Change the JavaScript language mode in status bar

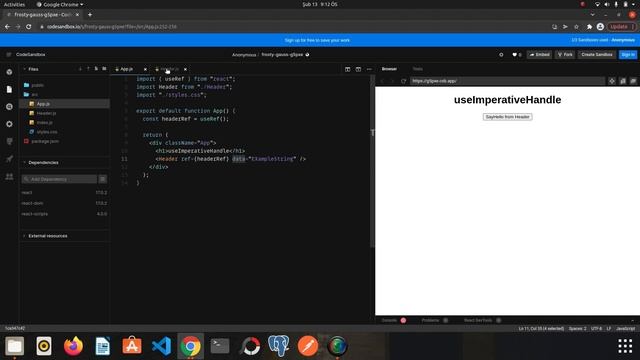click(x=625, y=329)
